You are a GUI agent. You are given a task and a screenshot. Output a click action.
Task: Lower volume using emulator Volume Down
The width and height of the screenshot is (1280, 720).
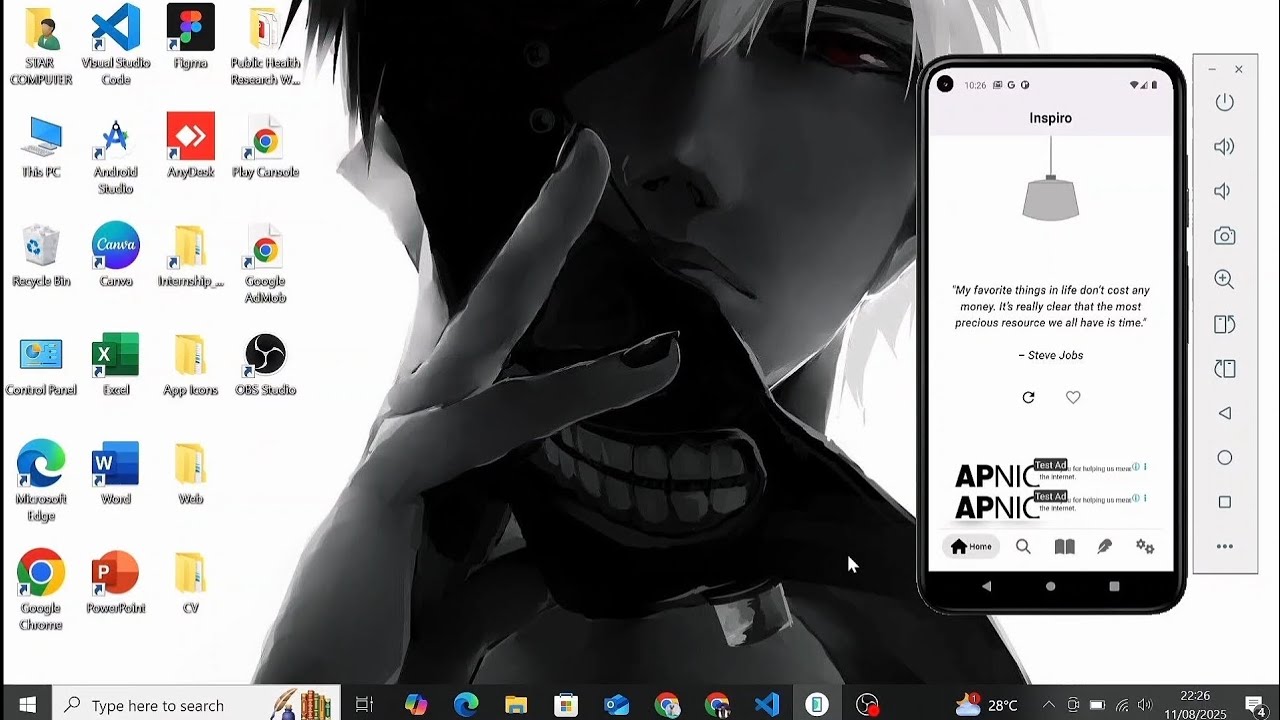click(1223, 191)
